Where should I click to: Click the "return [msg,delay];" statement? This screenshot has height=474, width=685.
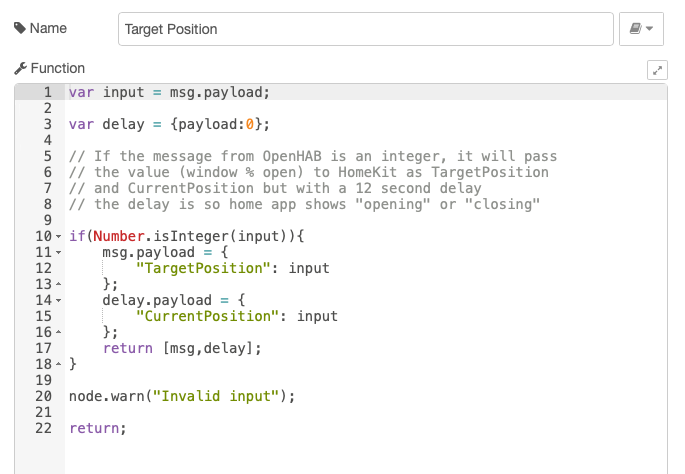(182, 348)
